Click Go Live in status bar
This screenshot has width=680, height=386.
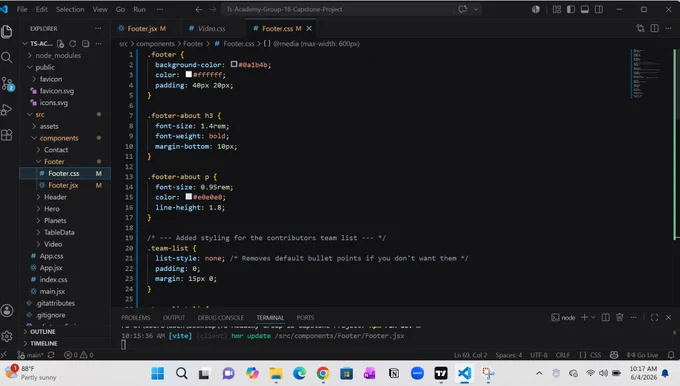click(x=642, y=355)
